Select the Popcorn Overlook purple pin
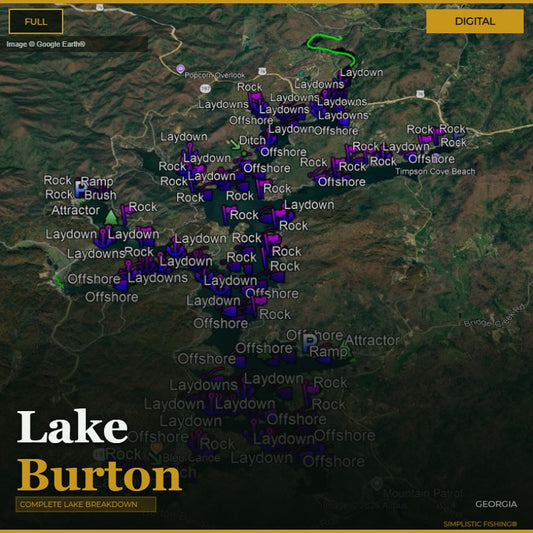The height and width of the screenshot is (533, 533). pos(180,69)
